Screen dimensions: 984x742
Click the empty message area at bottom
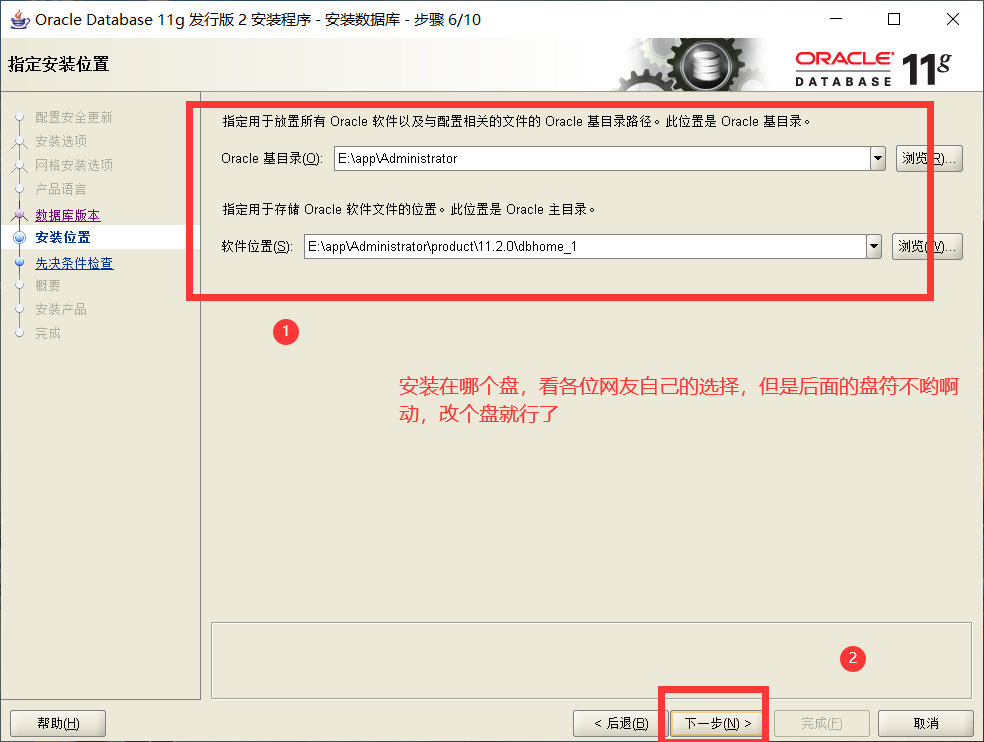tap(591, 660)
